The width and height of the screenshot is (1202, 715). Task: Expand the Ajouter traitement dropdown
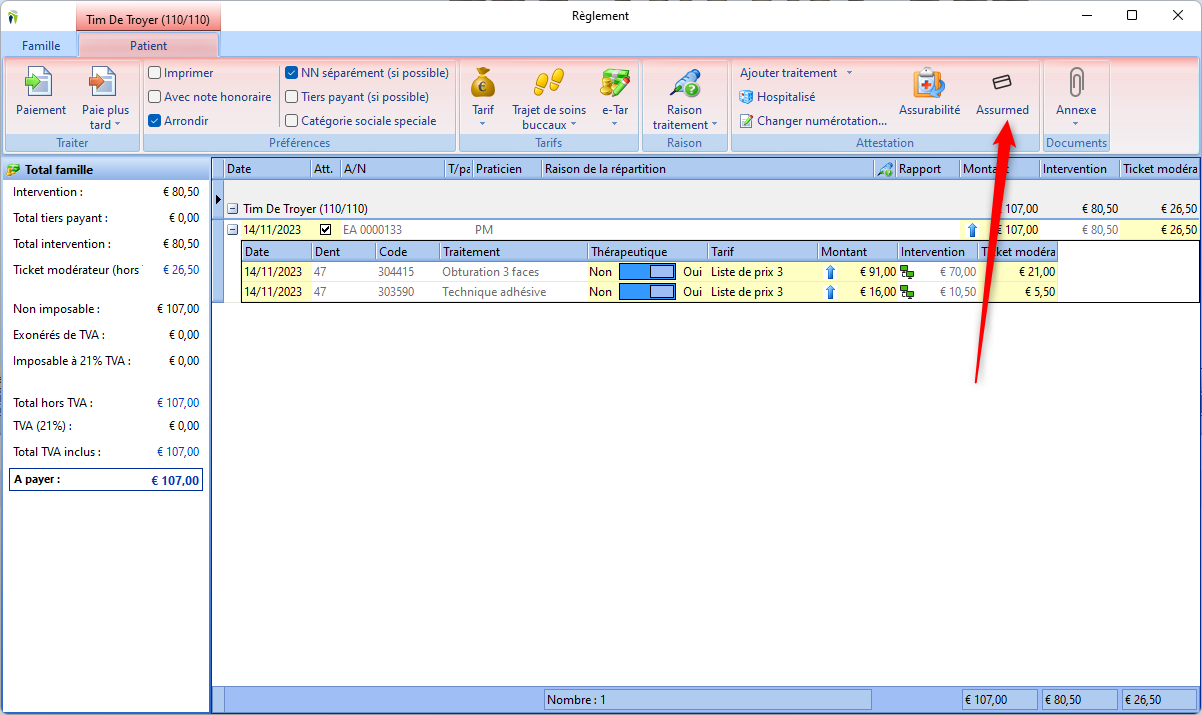pos(849,73)
